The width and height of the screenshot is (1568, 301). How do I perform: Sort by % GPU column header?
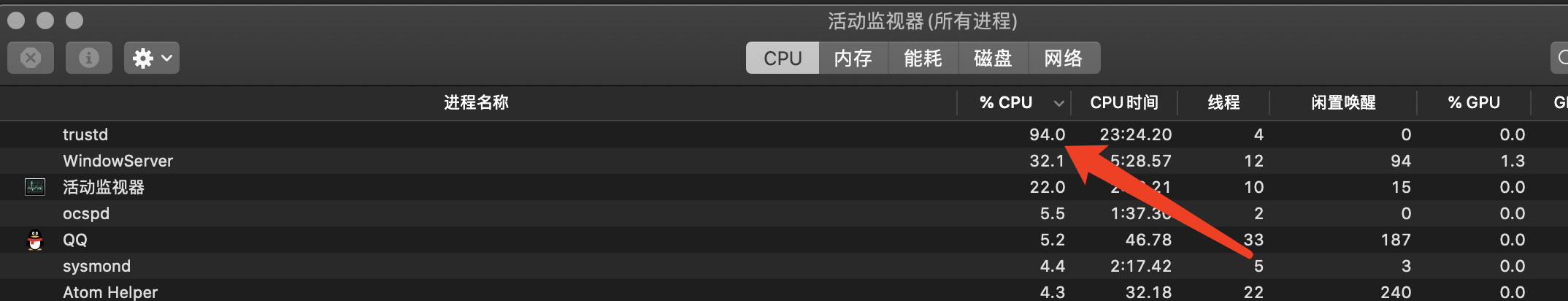click(1474, 102)
